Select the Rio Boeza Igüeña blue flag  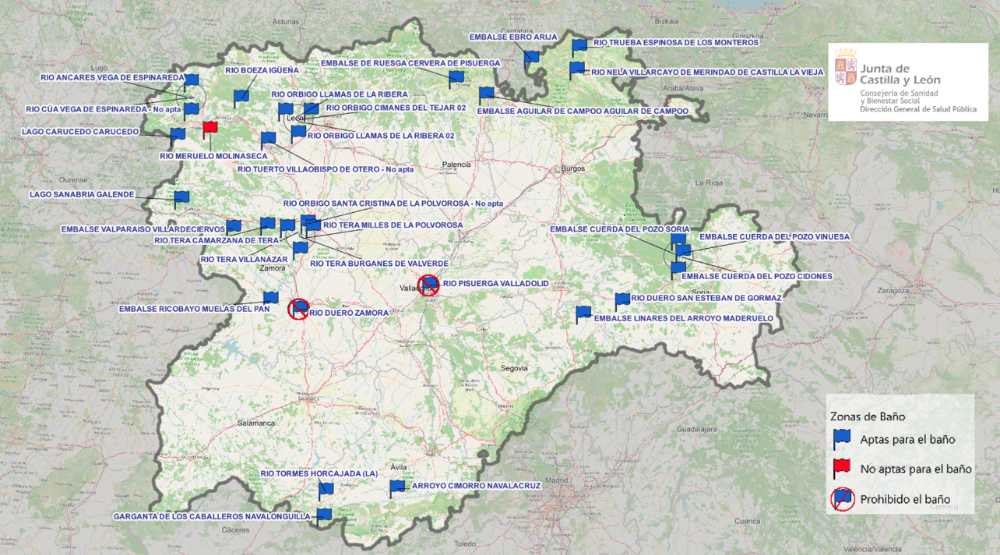click(x=240, y=98)
